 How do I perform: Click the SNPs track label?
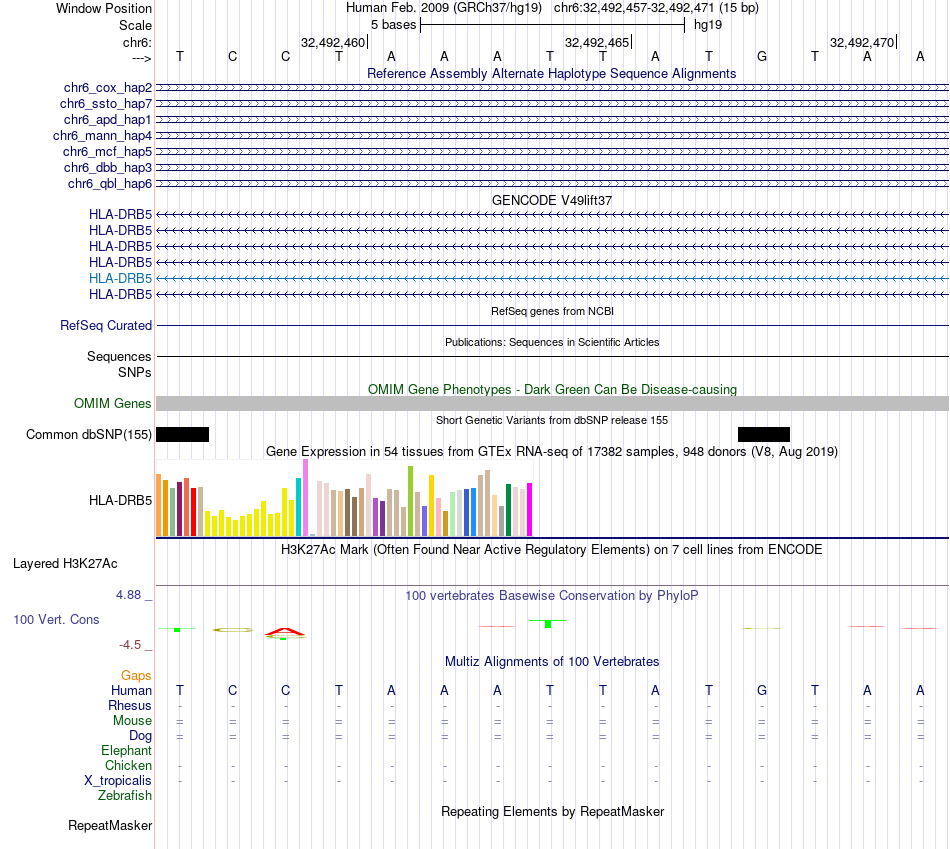click(135, 372)
